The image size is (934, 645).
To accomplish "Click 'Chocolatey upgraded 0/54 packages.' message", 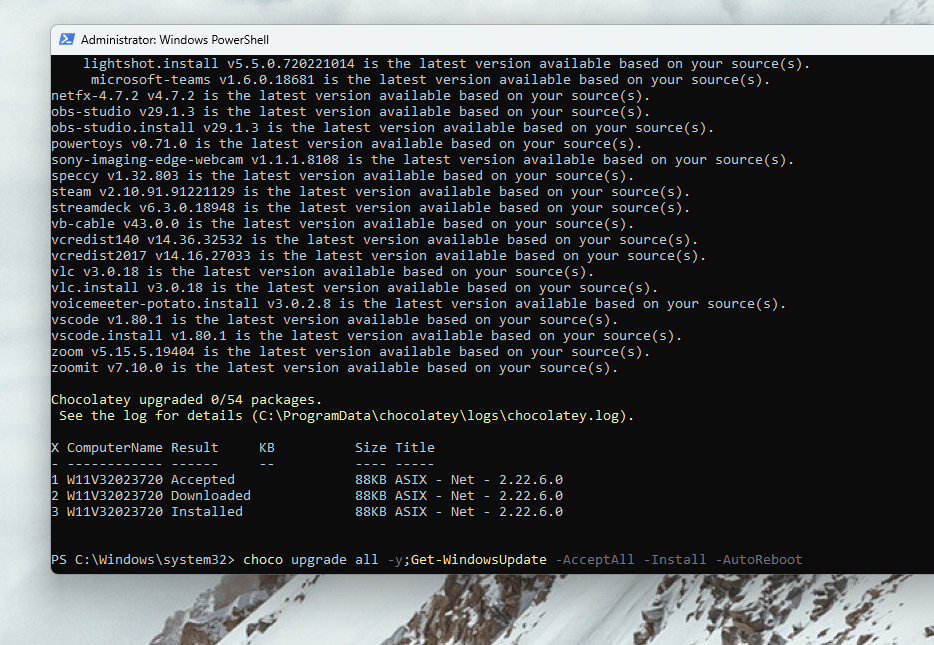I will 186,400.
